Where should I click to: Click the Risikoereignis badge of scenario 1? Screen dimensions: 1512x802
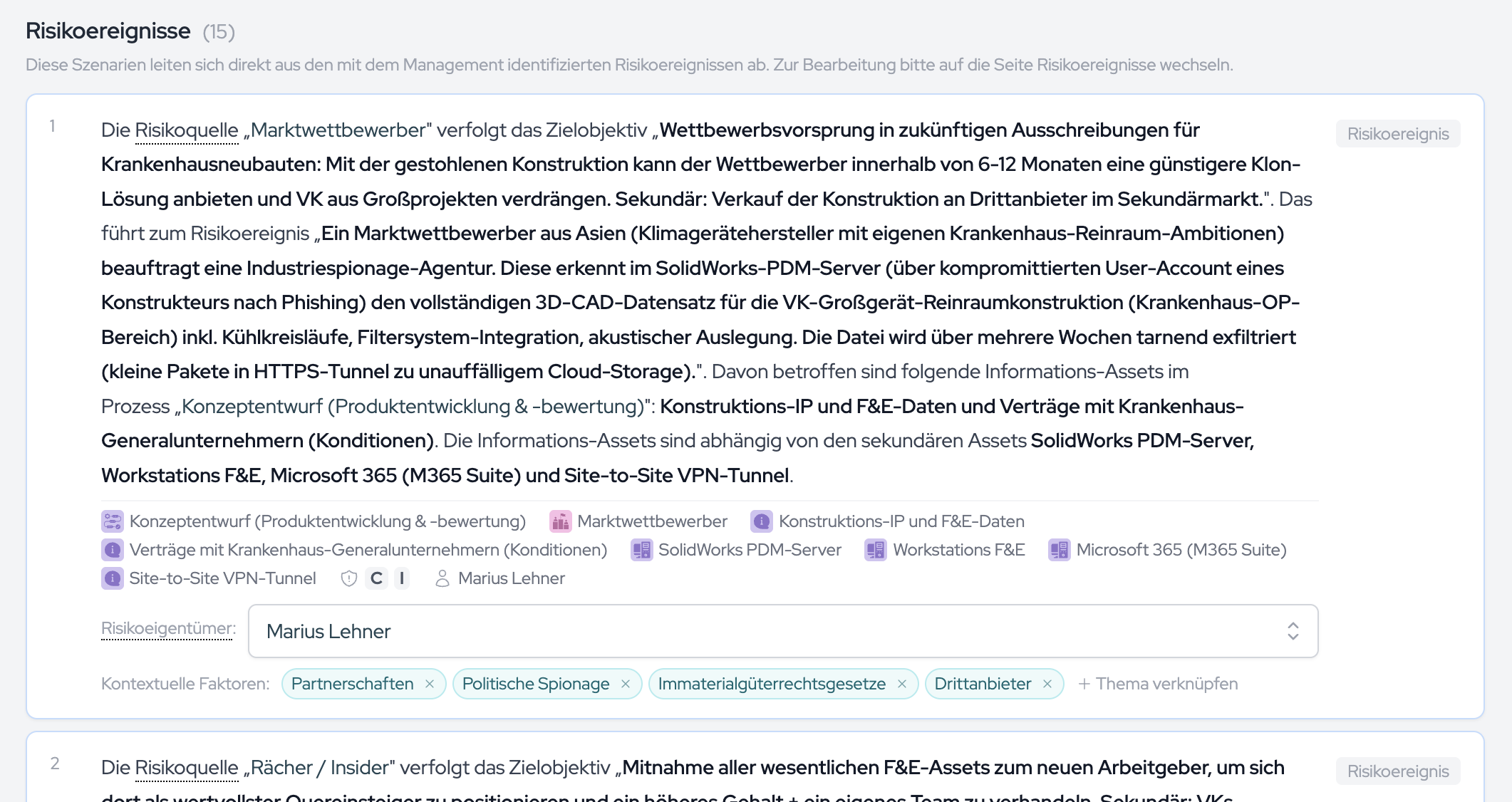point(1398,134)
